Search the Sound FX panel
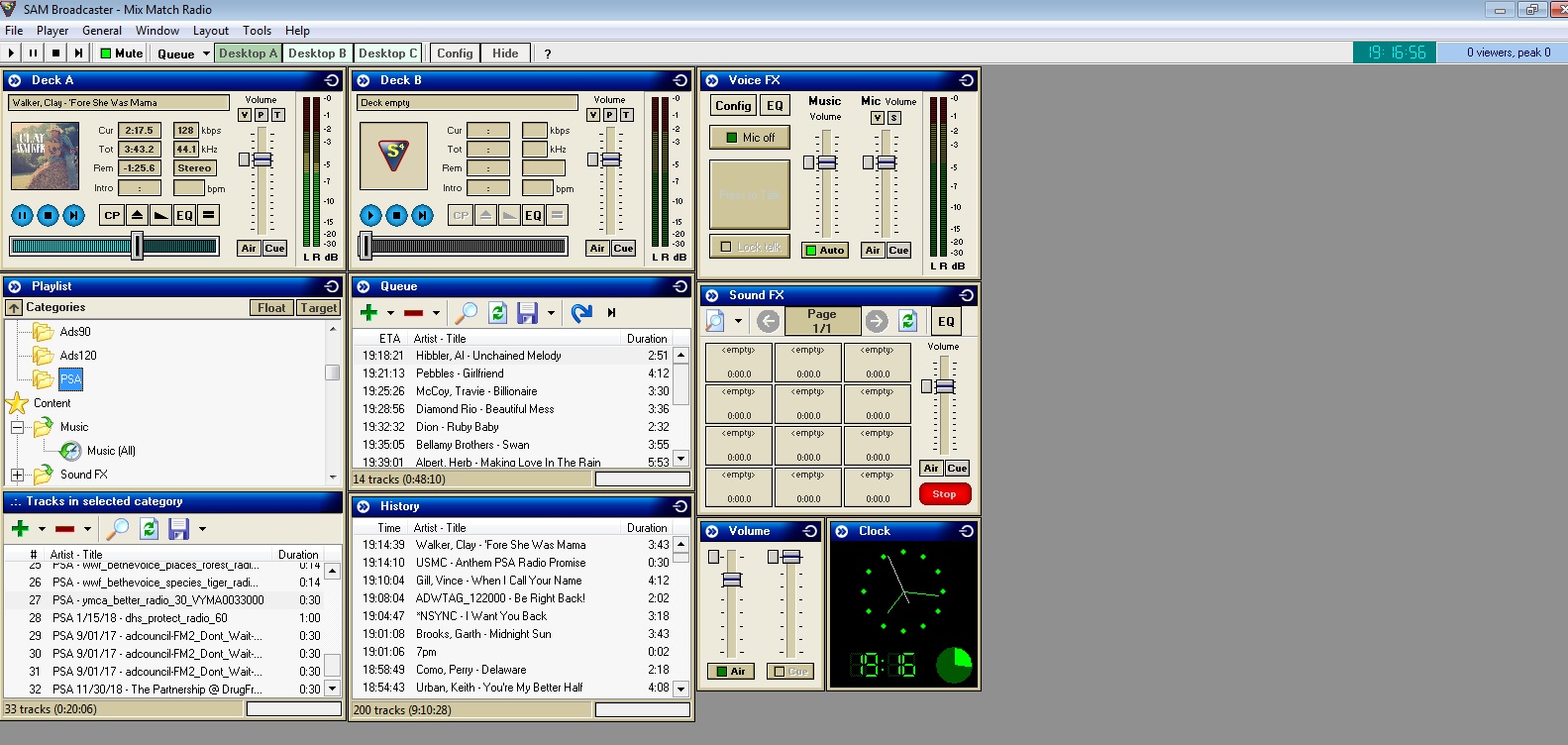 pos(715,321)
